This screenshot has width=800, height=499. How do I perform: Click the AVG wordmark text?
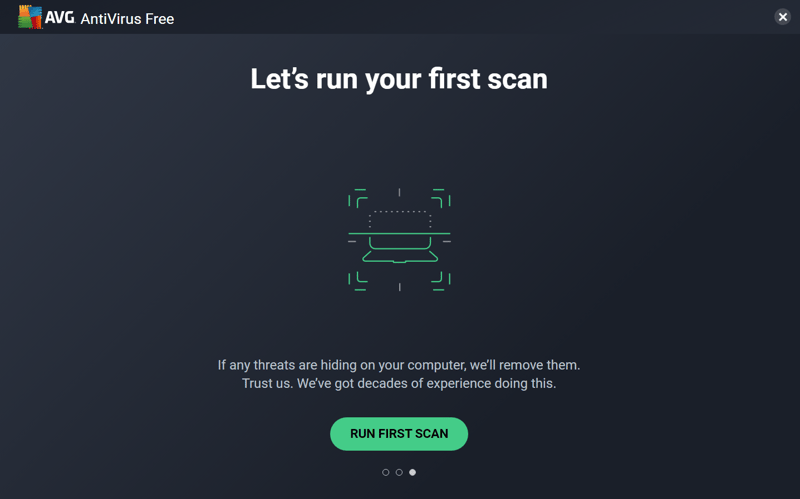[60, 17]
